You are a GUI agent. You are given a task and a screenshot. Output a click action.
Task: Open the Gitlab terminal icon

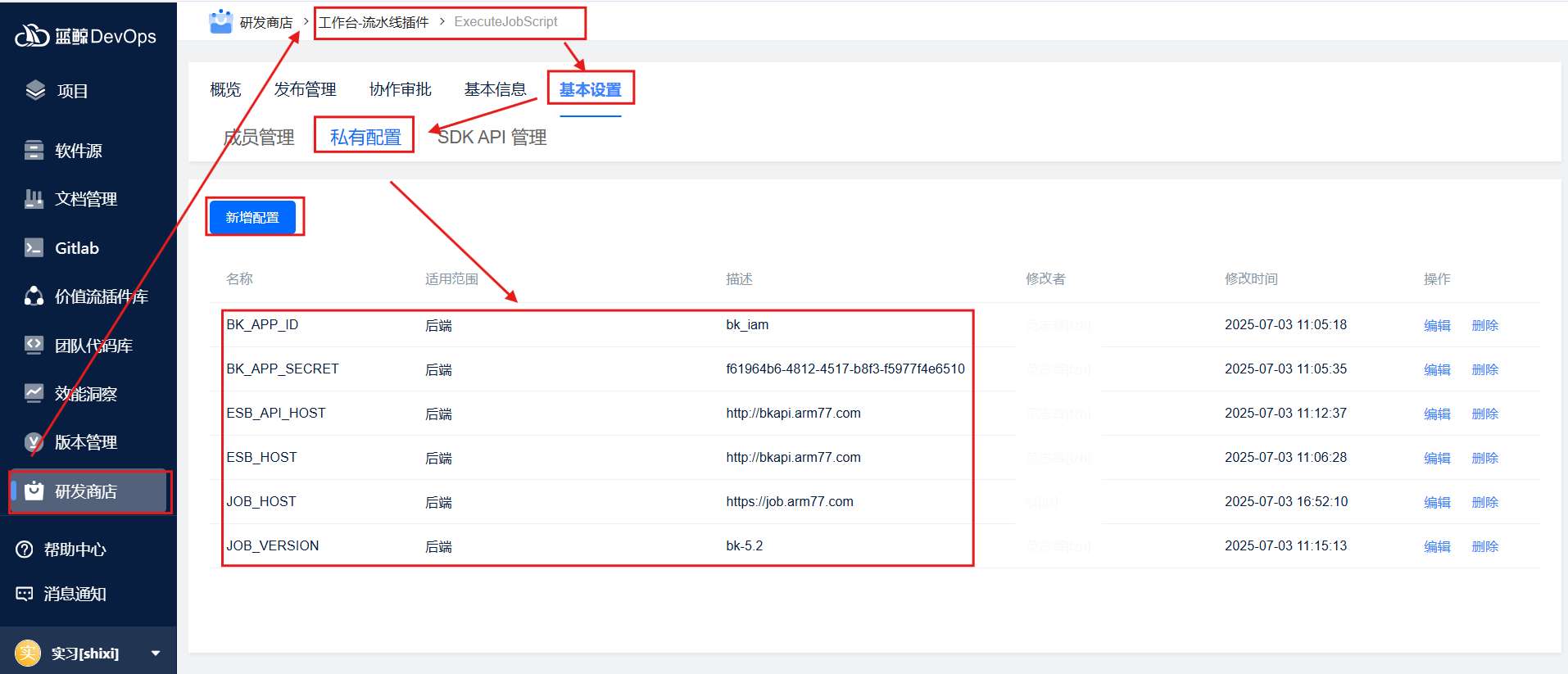(x=34, y=248)
